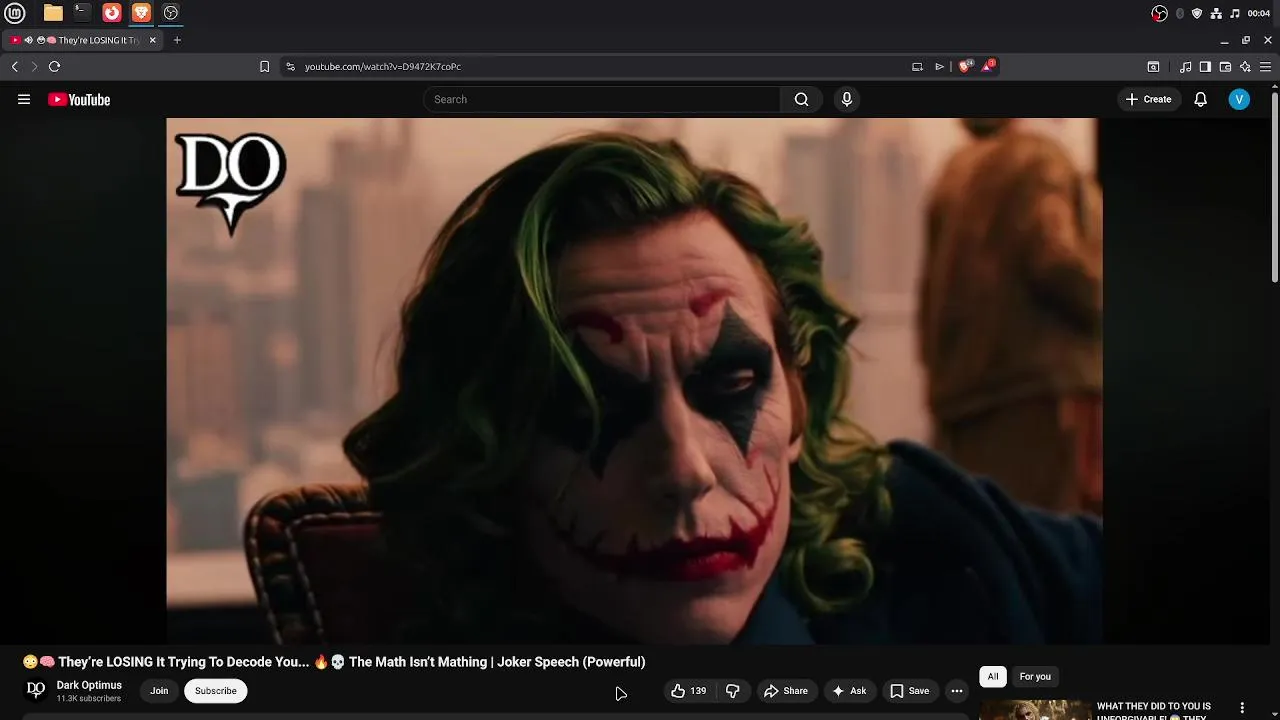Select the They're LOSING It tab
The image size is (1280, 720).
click(x=83, y=40)
